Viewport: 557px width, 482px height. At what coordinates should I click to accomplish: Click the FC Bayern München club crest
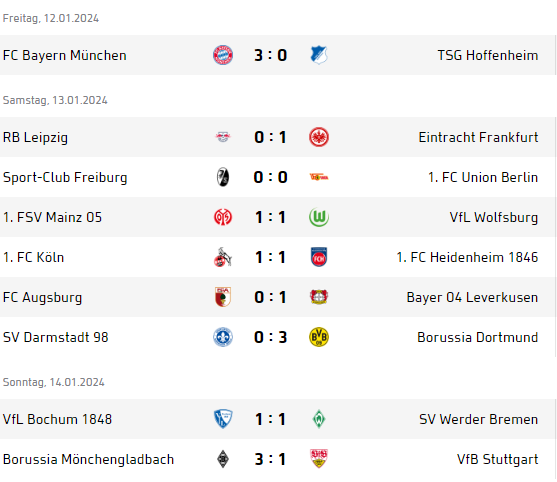click(223, 55)
